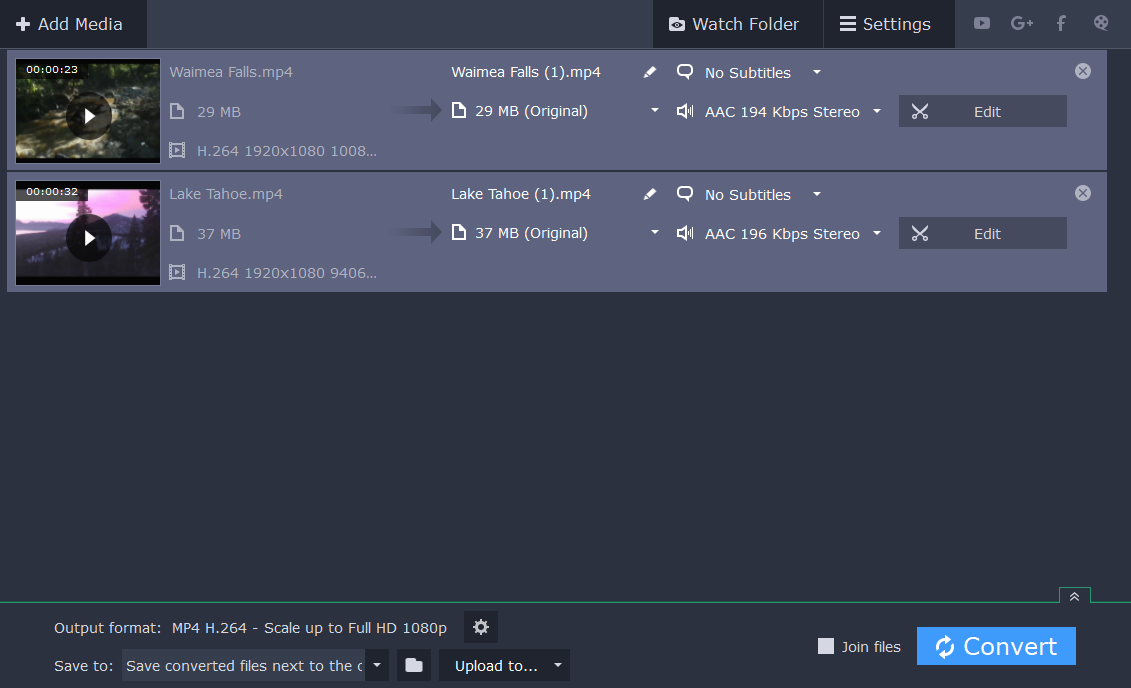
Task: Open Watch Folder
Action: (735, 24)
